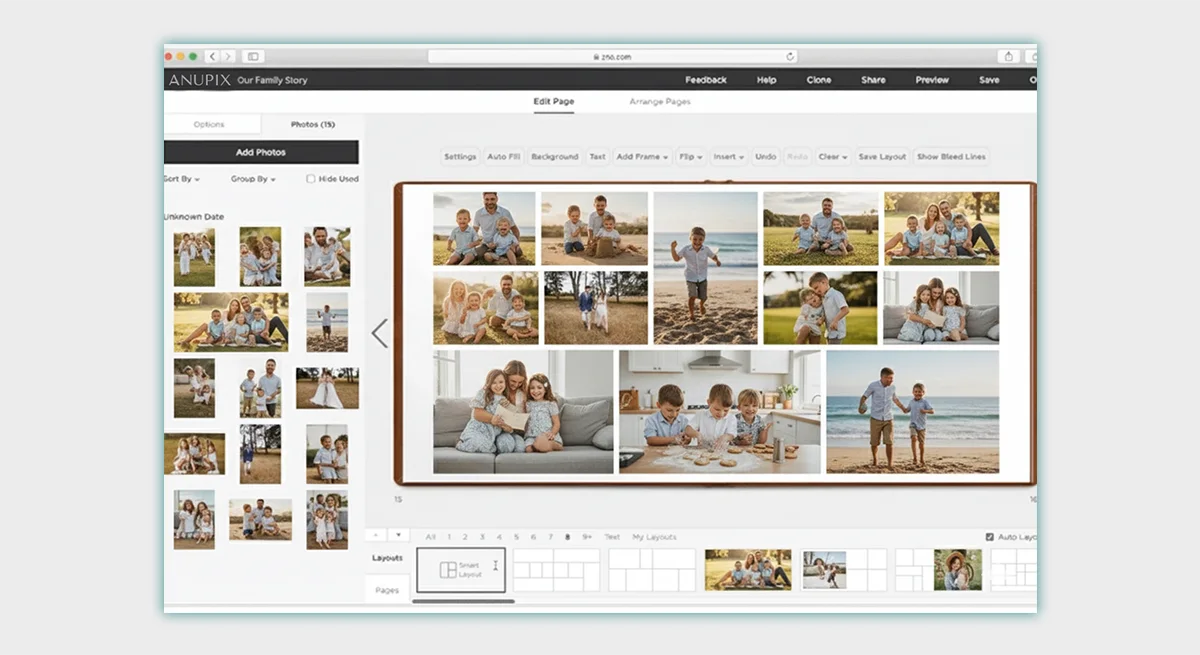1200x655 pixels.
Task: Expand the Group By dropdown
Action: [253, 179]
